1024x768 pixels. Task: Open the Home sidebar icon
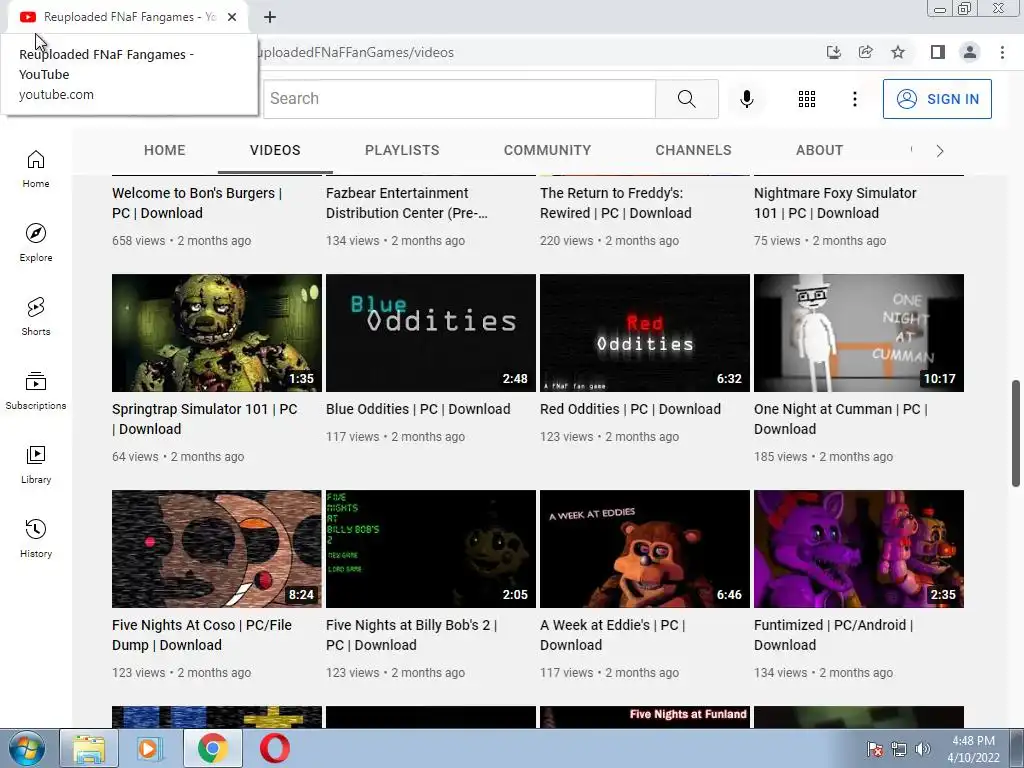pos(36,168)
